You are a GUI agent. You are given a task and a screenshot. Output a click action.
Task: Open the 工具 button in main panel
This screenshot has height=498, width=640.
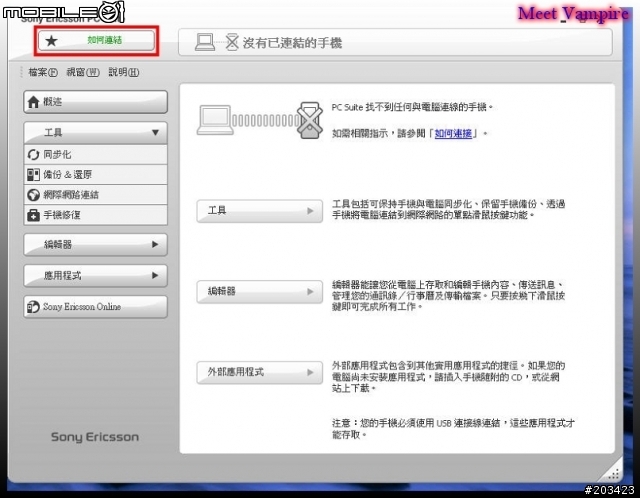[260, 211]
